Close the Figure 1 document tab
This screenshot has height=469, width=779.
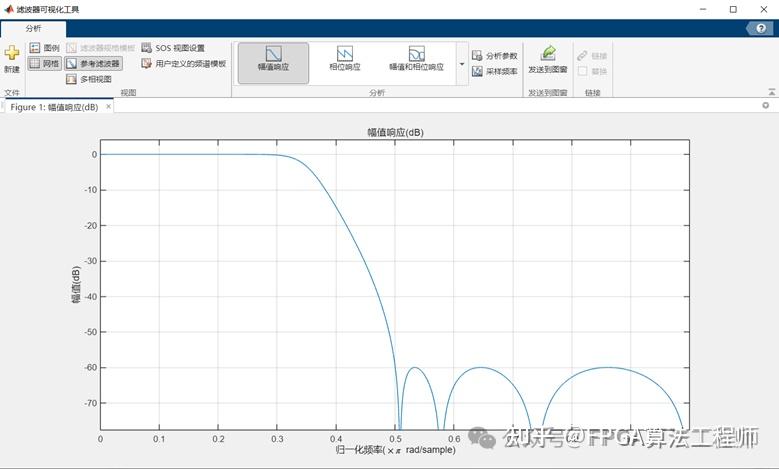coord(108,107)
